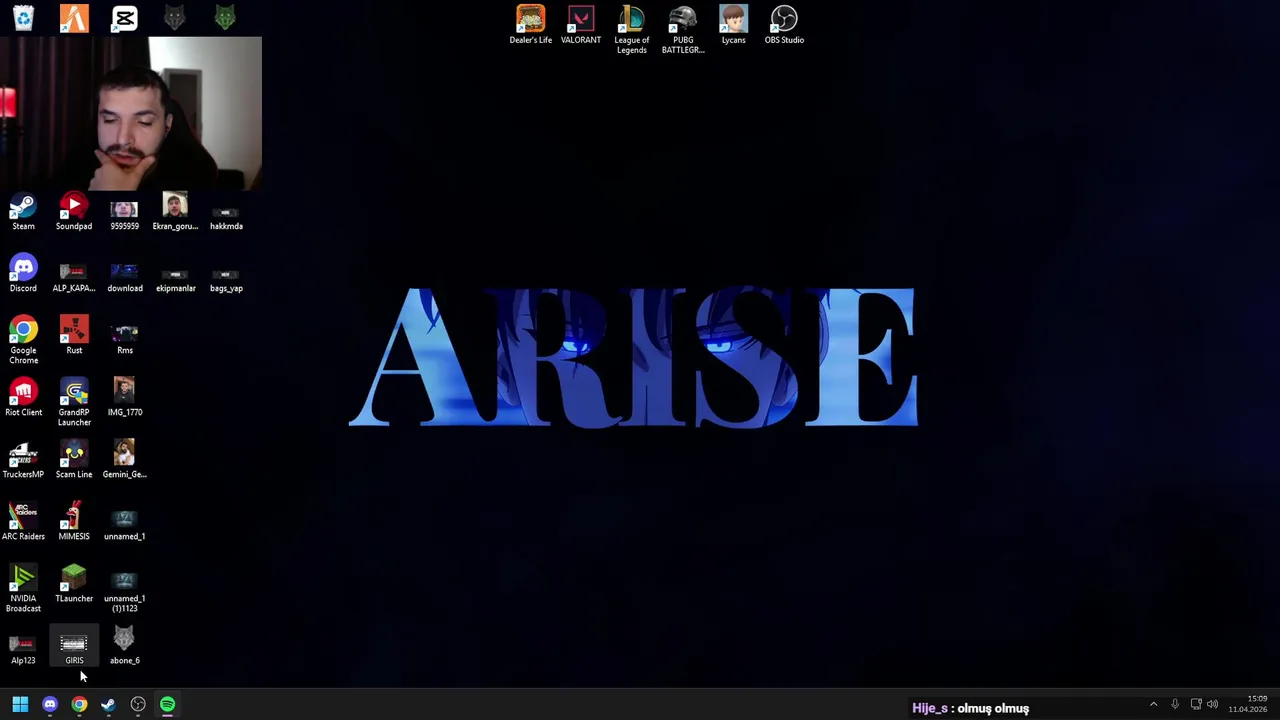Select the Ekran_goru... file icon
This screenshot has height=720, width=1280.
175,212
